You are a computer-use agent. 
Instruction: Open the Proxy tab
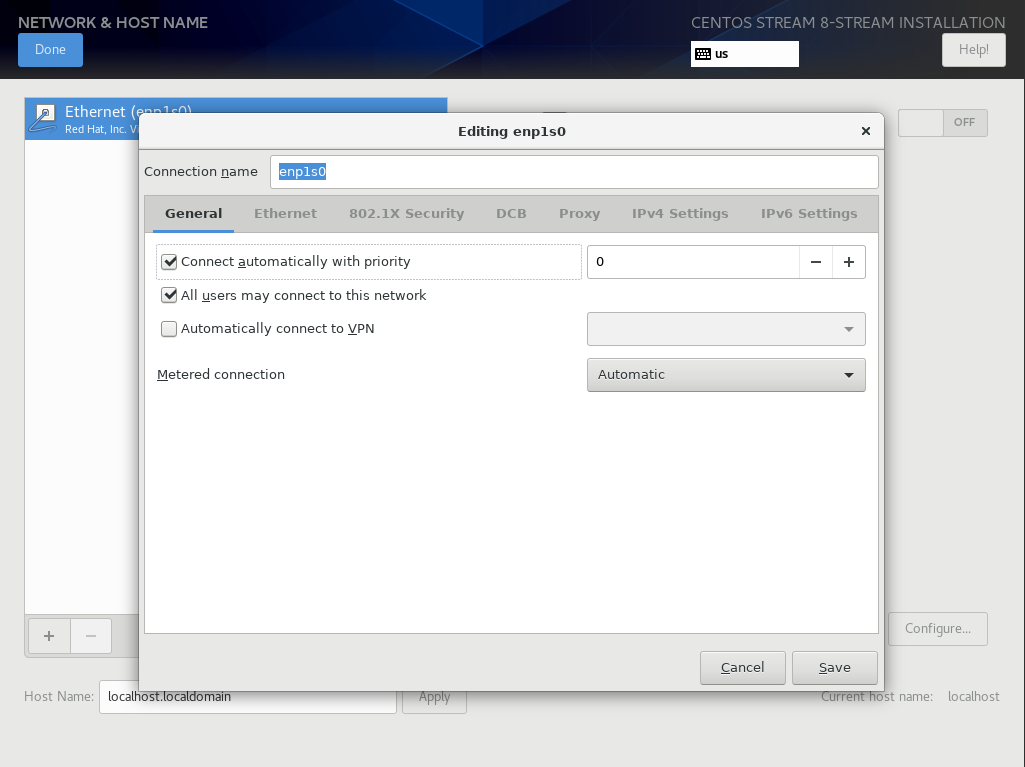pos(579,214)
